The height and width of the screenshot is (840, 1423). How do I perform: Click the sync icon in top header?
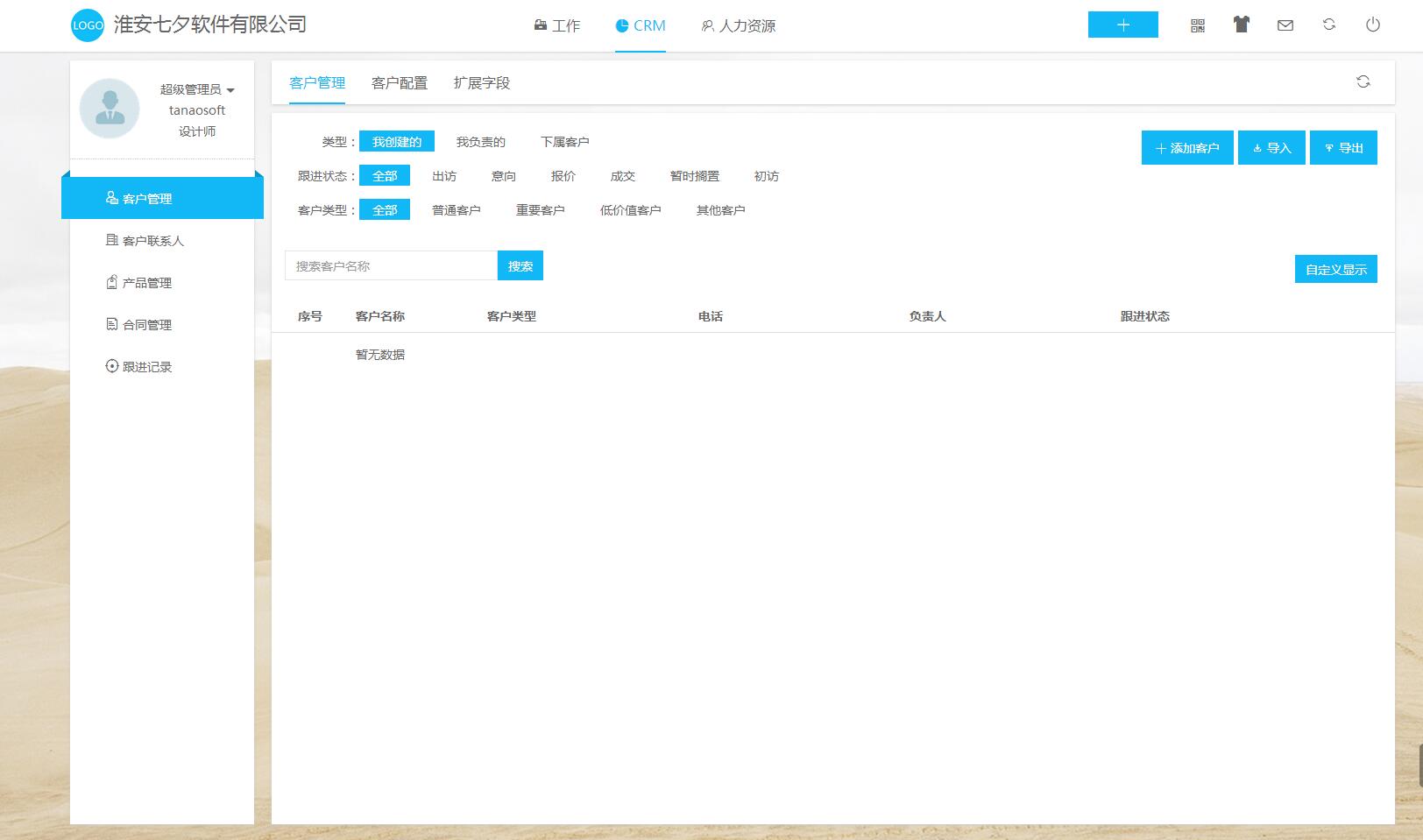tap(1329, 25)
